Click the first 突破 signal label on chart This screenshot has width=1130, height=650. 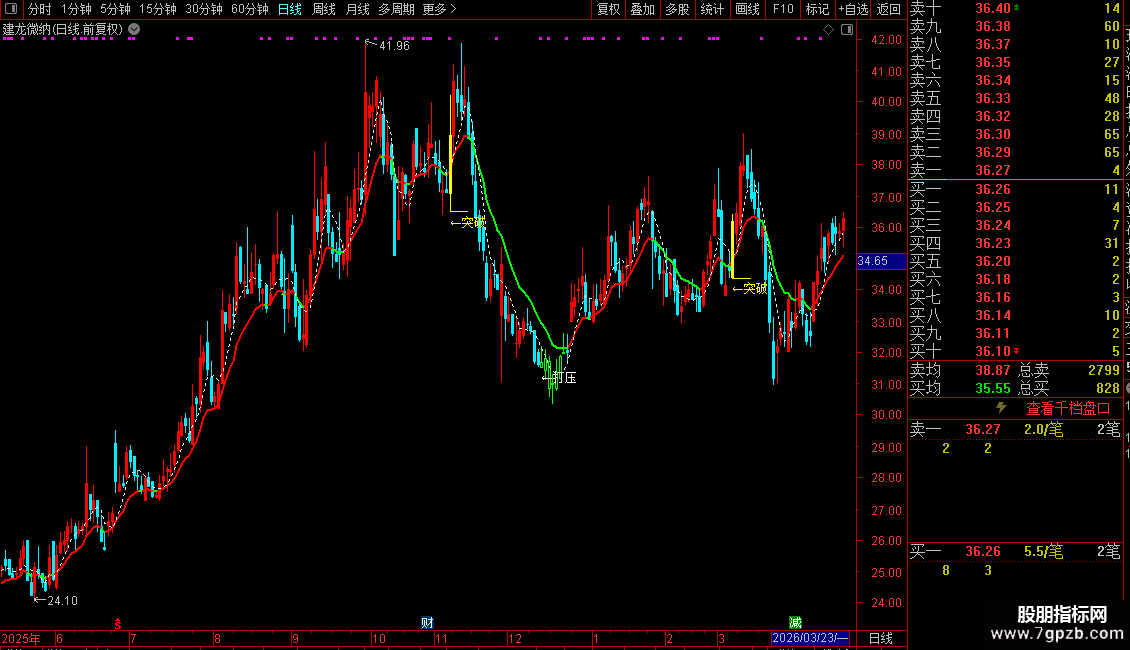tap(468, 222)
